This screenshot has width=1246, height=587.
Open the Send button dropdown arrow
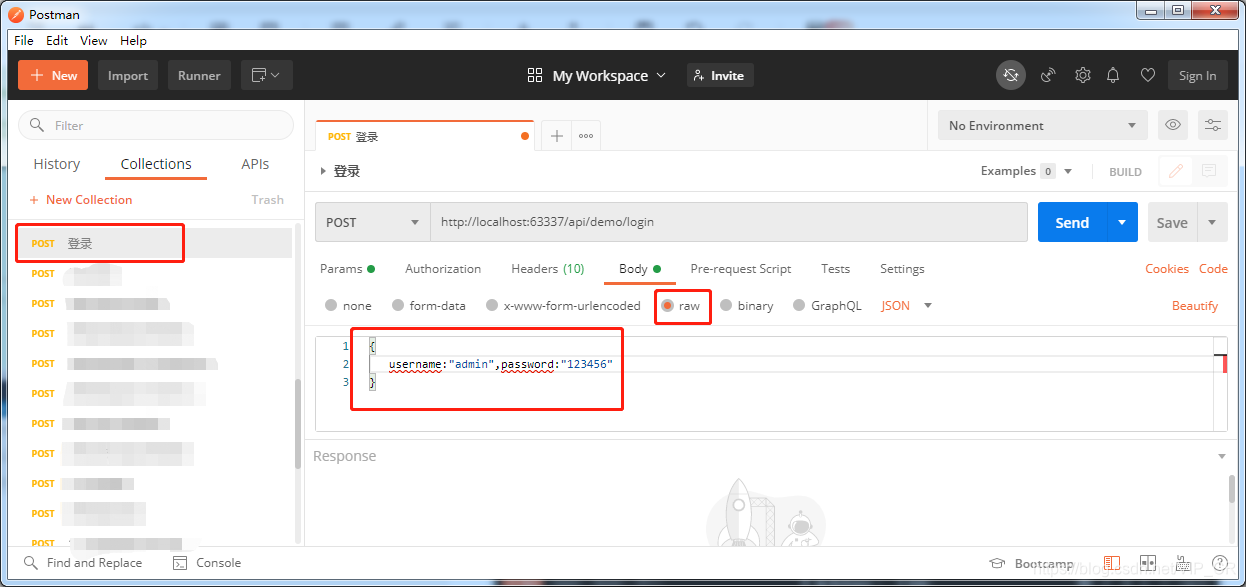pyautogui.click(x=1122, y=222)
